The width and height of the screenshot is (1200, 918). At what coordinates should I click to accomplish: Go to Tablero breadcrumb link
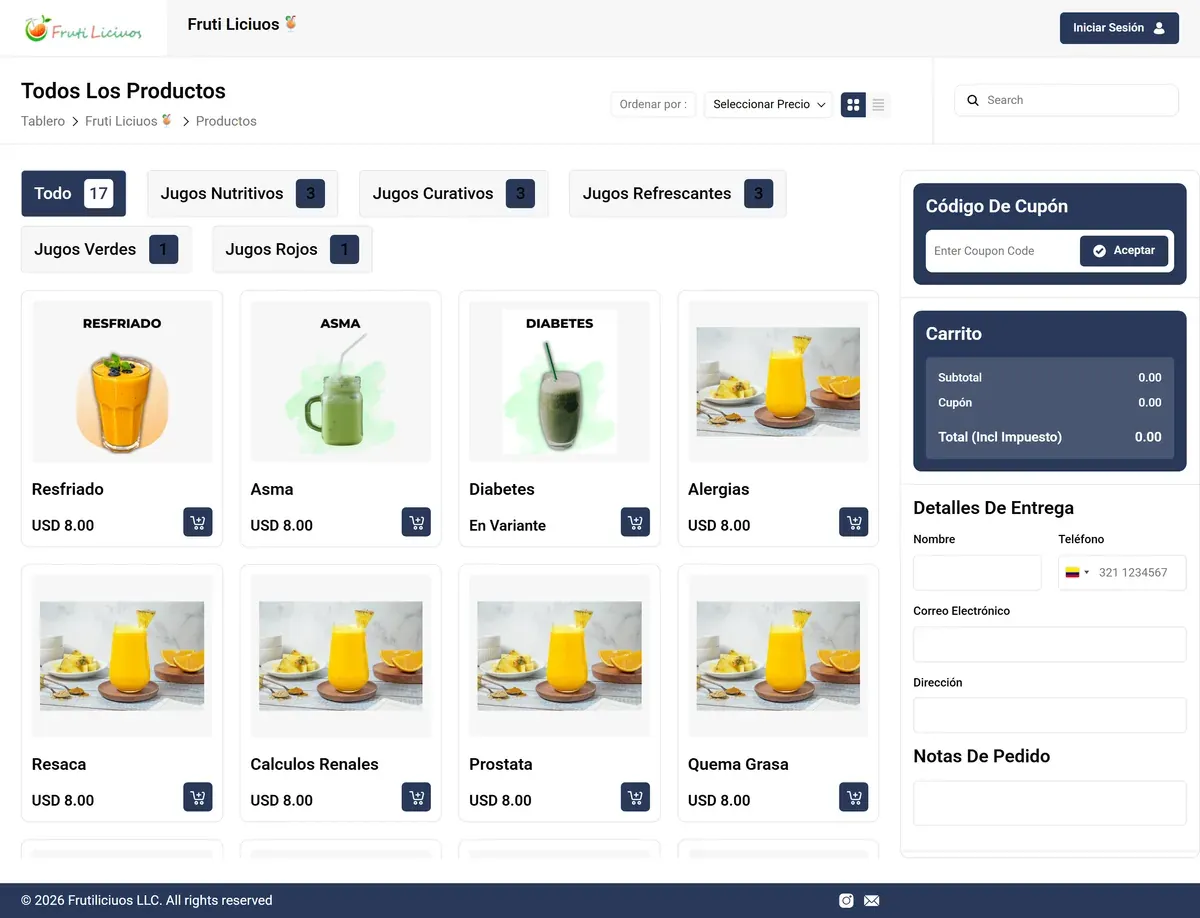(x=43, y=121)
